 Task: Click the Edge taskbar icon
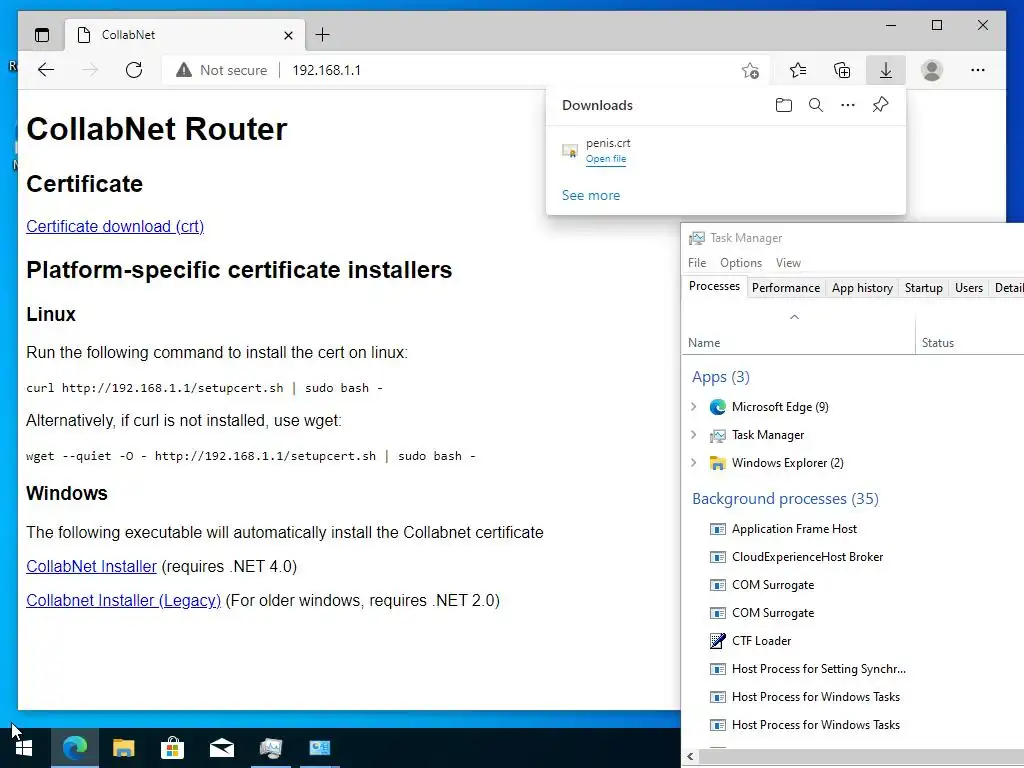tap(74, 748)
